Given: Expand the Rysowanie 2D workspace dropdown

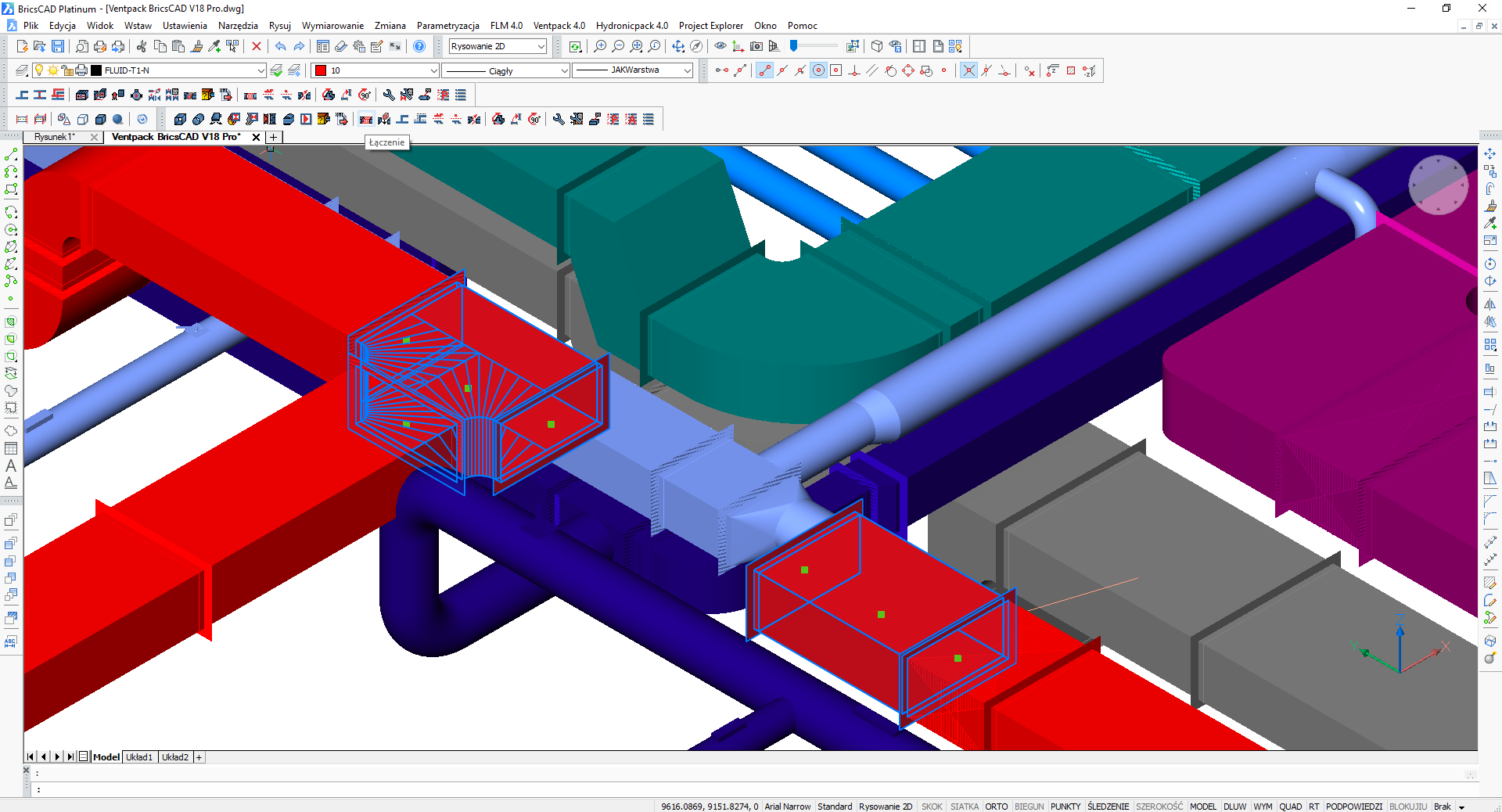Looking at the screenshot, I should coord(541,47).
